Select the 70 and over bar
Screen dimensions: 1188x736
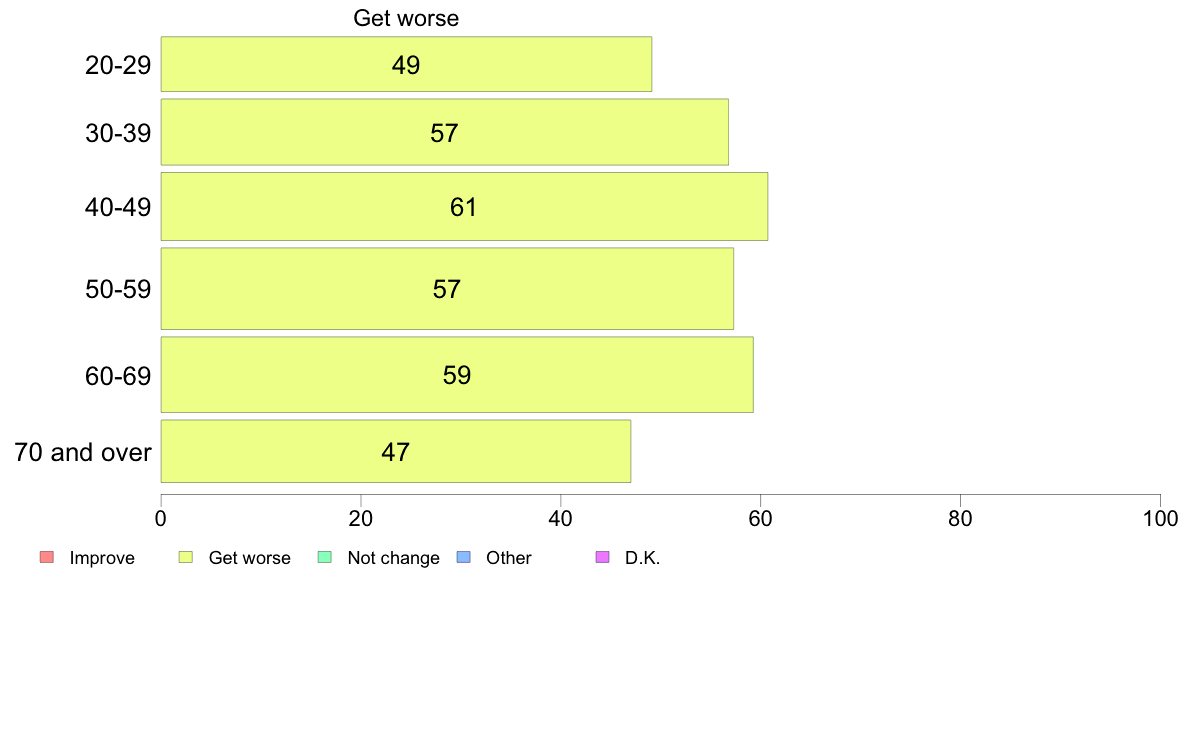click(x=395, y=451)
